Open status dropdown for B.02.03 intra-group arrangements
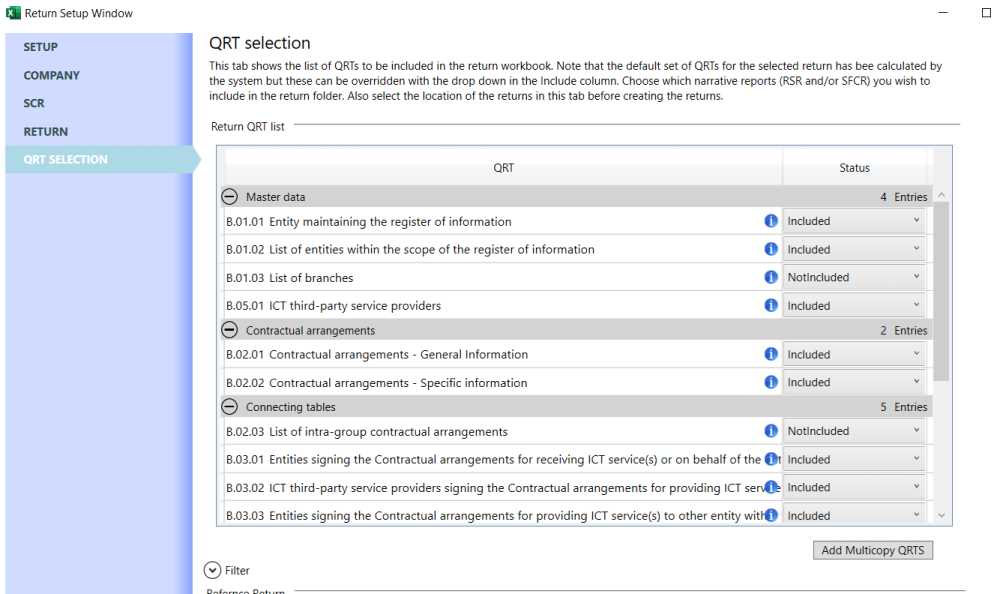The height and width of the screenshot is (594, 1000). (855, 431)
